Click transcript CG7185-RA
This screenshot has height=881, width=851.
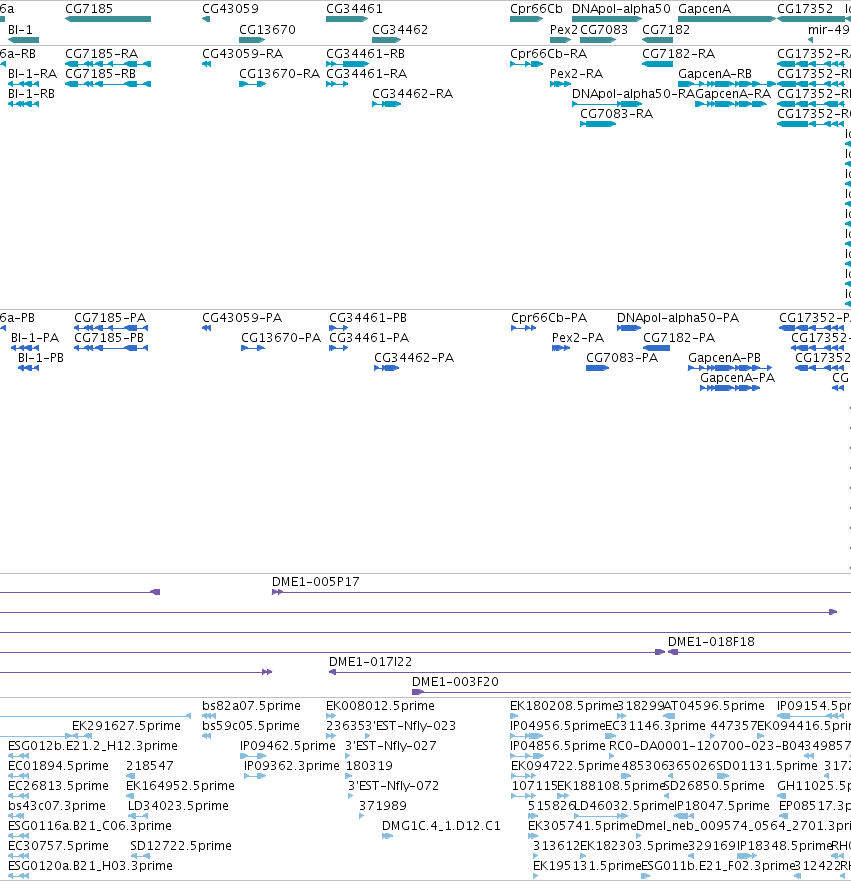(102, 54)
